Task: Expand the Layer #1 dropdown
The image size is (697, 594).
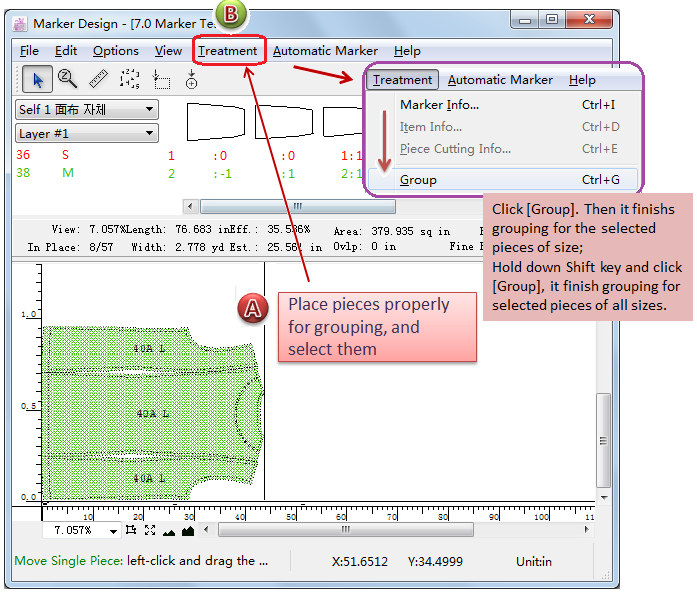Action: tap(87, 133)
